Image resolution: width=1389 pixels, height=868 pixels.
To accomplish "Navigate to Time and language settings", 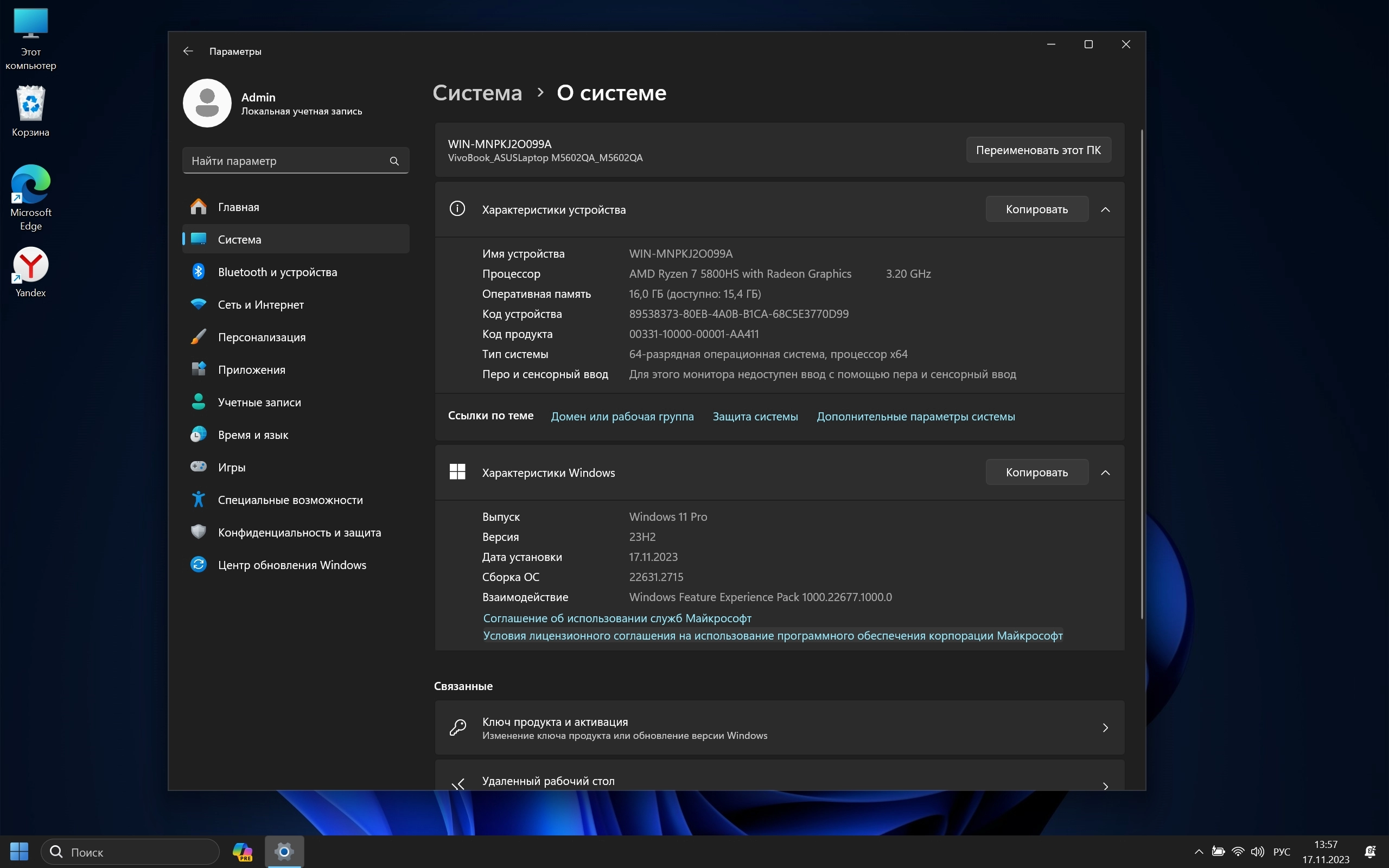I will pyautogui.click(x=252, y=435).
